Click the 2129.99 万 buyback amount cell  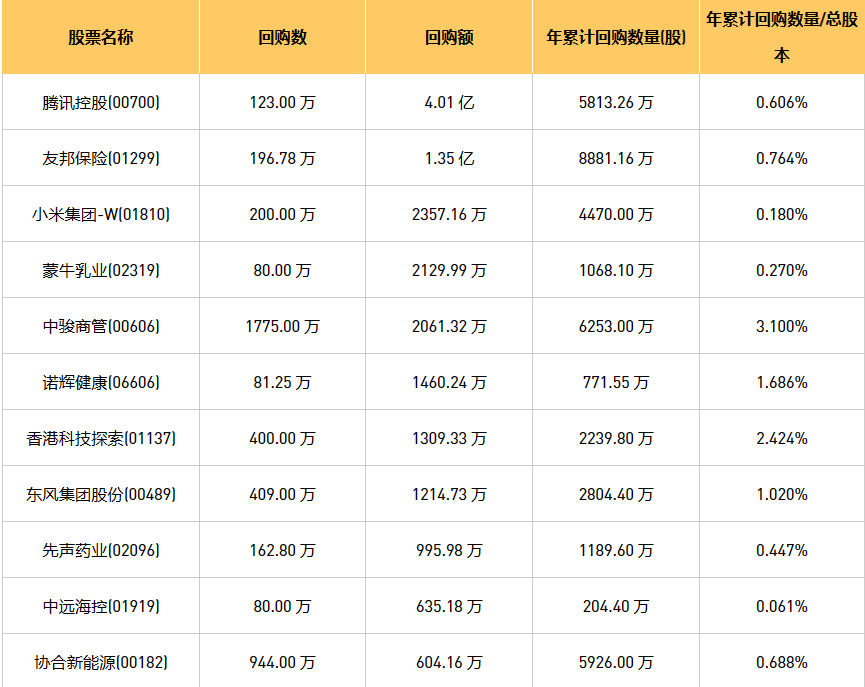click(449, 270)
